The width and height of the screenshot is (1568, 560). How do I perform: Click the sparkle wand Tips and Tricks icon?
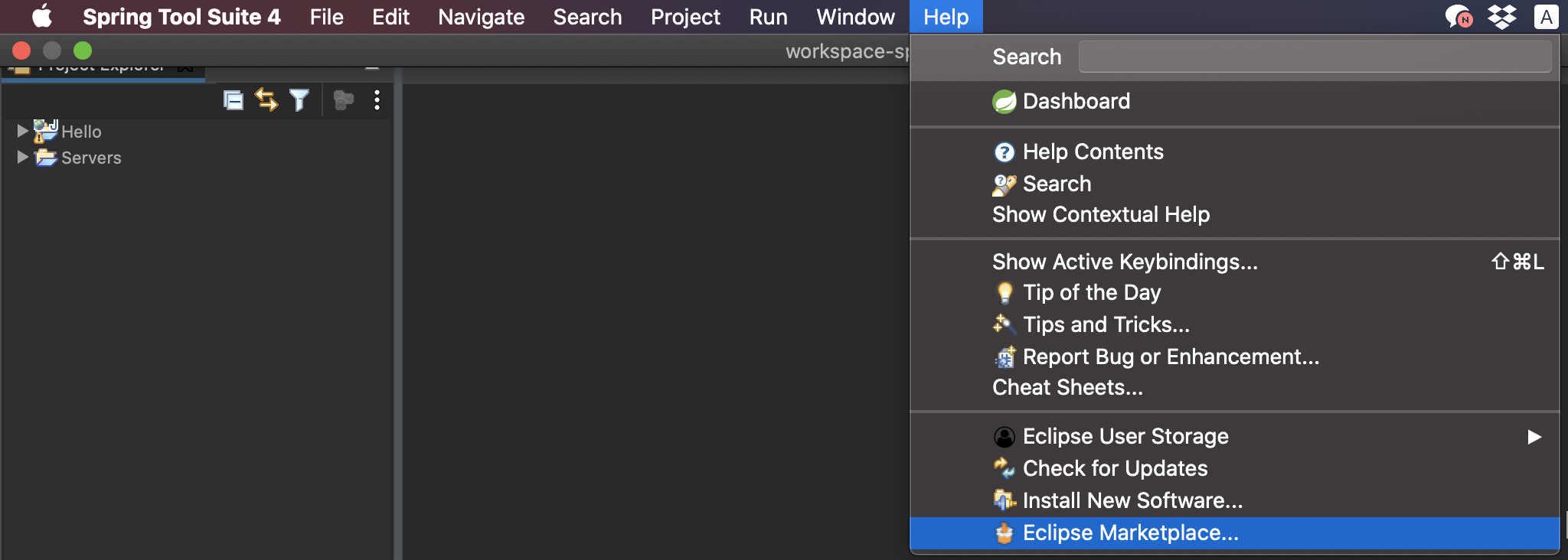click(1004, 324)
